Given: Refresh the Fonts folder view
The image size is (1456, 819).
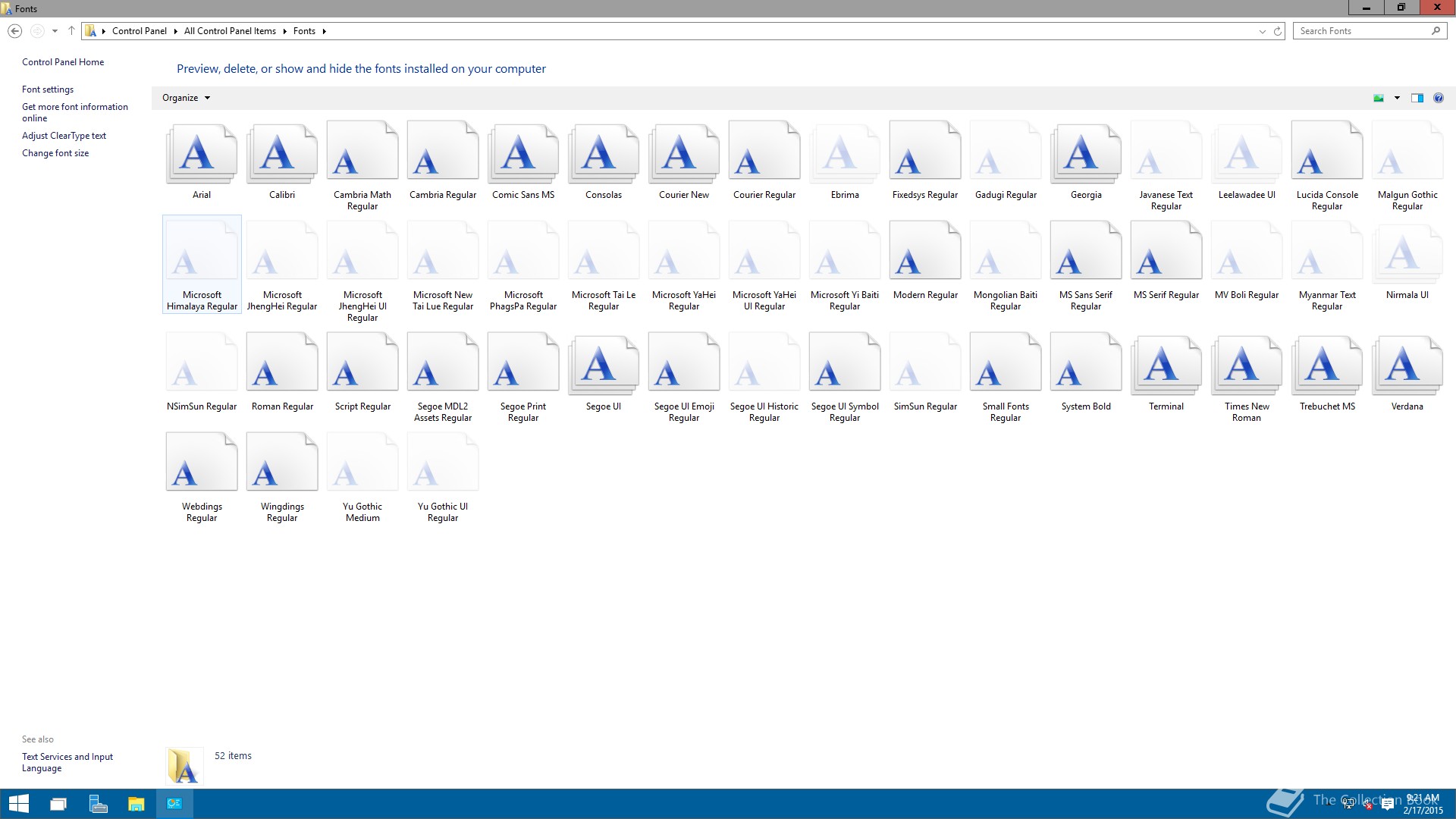Looking at the screenshot, I should point(1277,31).
